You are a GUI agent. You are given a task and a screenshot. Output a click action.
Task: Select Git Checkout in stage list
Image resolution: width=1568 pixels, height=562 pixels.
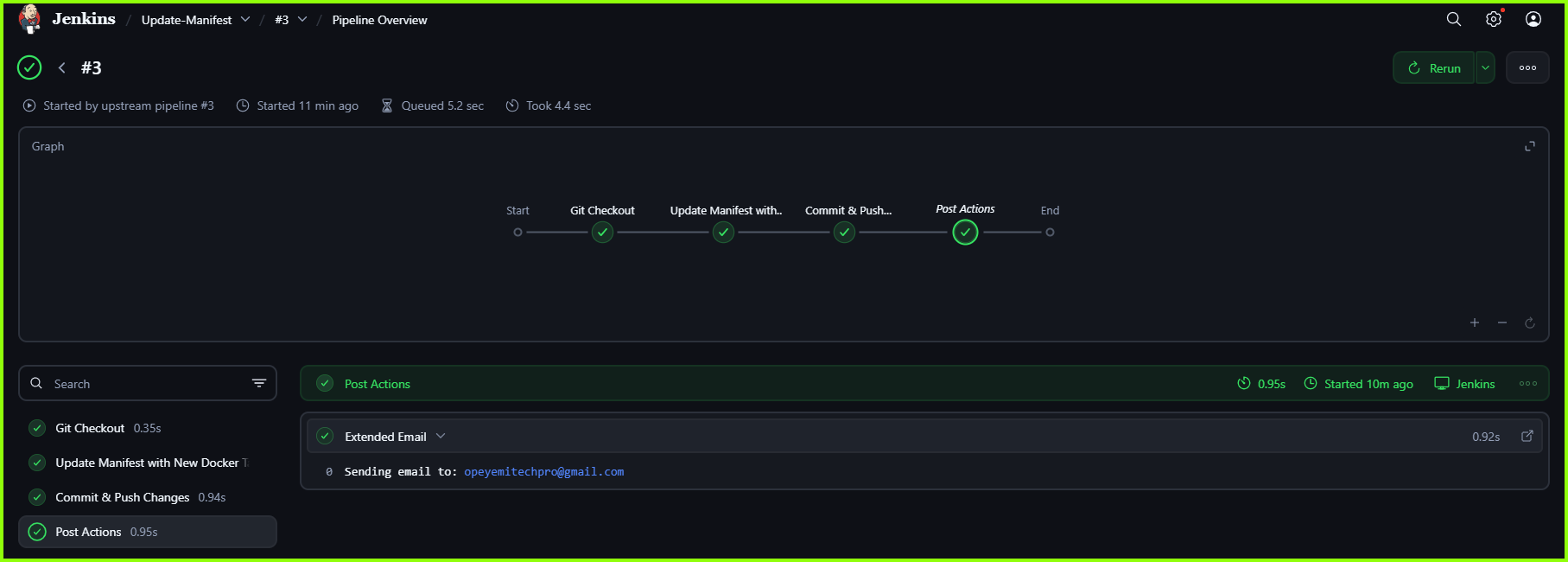148,428
